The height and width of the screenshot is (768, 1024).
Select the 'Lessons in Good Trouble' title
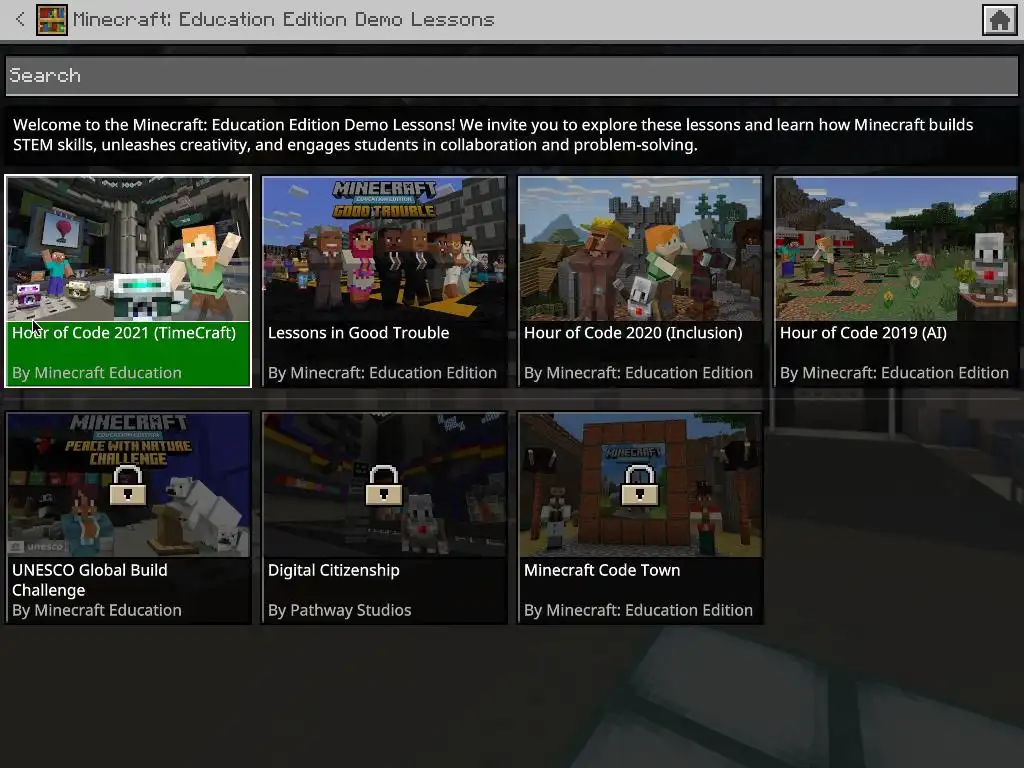pos(359,333)
